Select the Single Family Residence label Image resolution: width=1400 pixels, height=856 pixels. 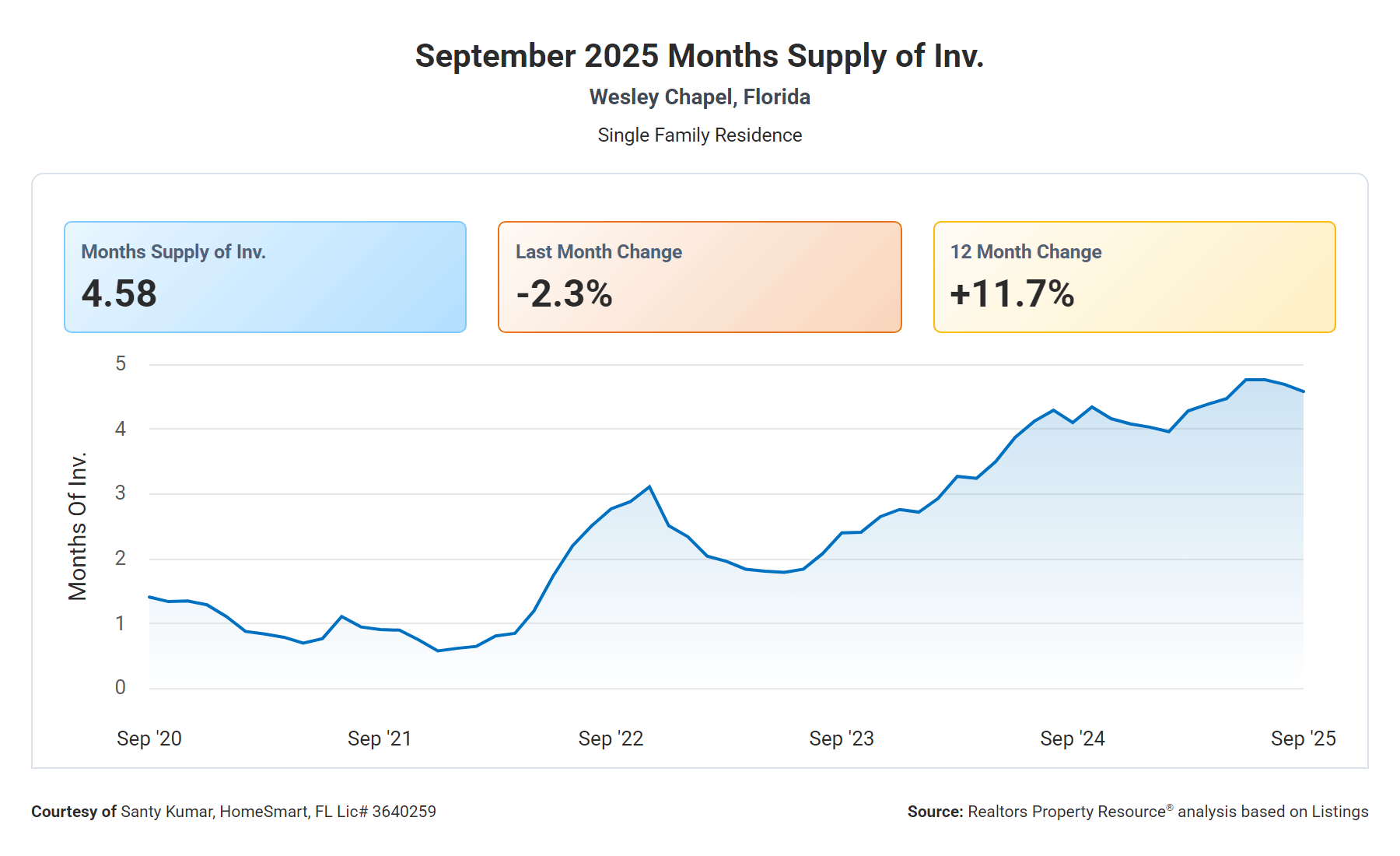click(699, 135)
